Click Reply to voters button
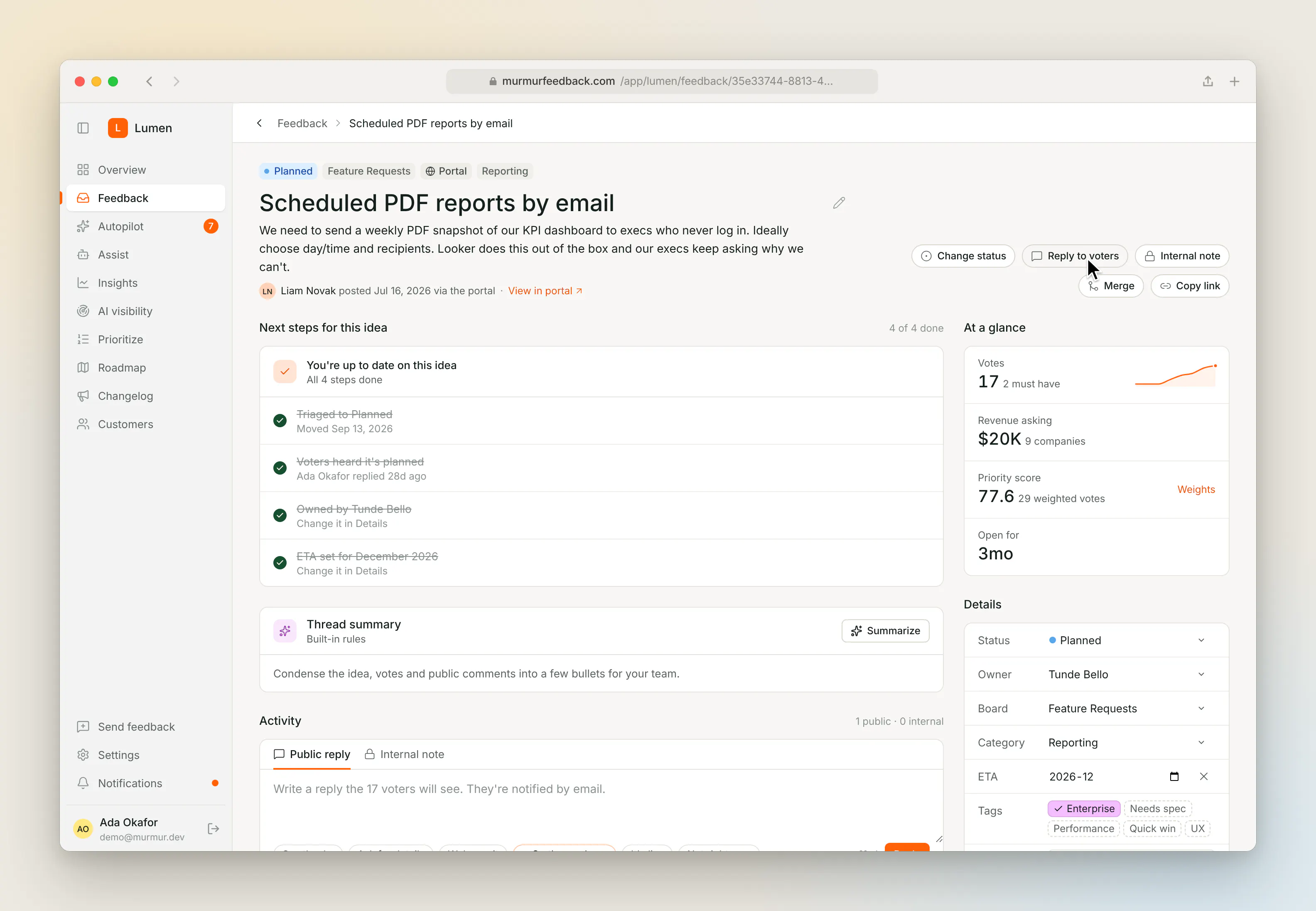This screenshot has width=1316, height=911. pos(1075,256)
